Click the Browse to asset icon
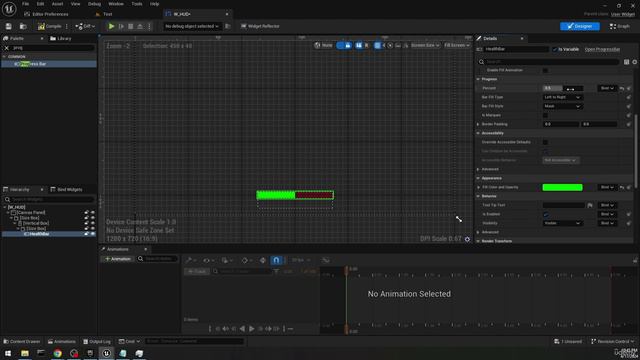Screen dimensions: 640x360 click(23, 26)
